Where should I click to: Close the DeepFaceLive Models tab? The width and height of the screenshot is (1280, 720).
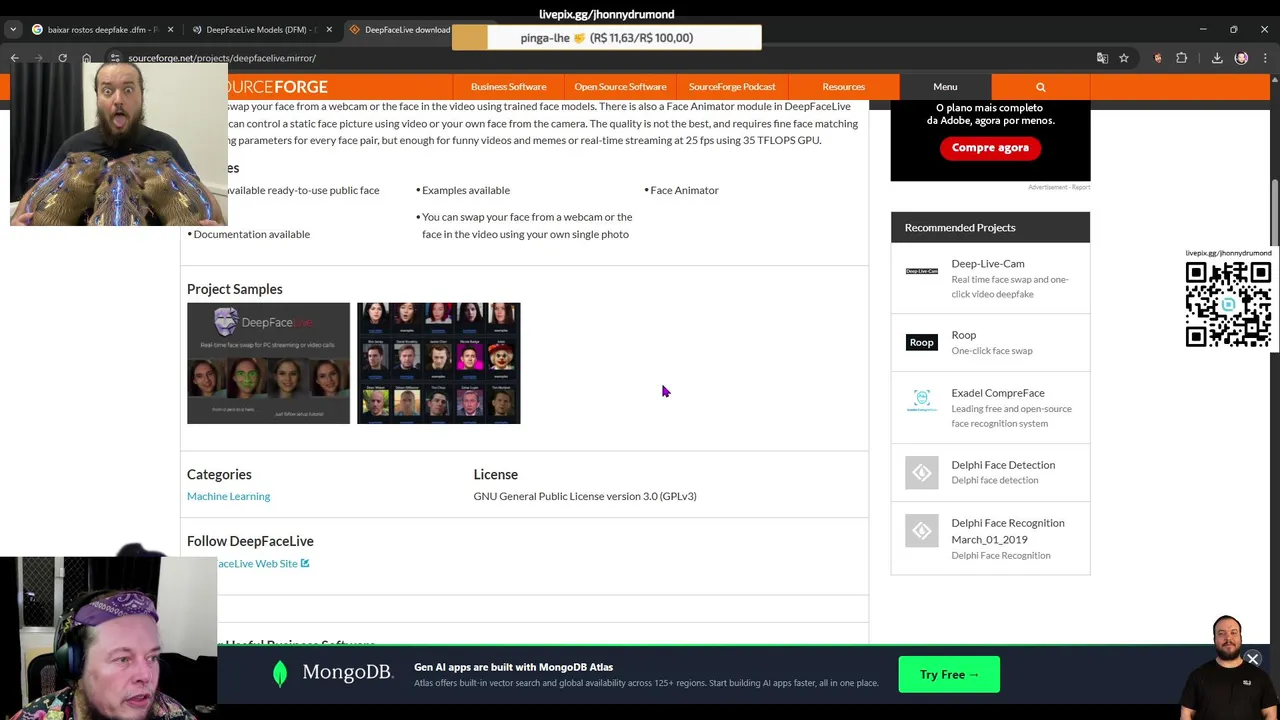point(329,30)
